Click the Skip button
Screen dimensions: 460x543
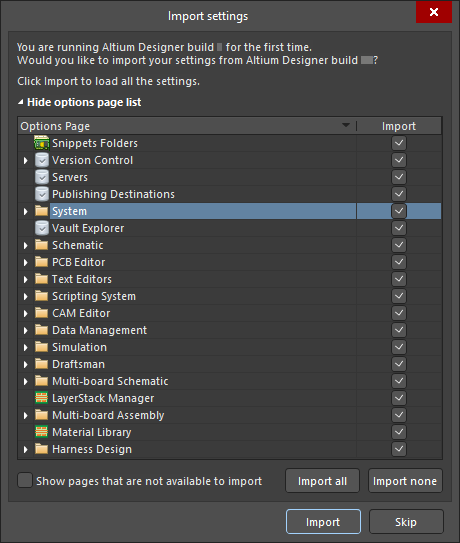coord(406,522)
